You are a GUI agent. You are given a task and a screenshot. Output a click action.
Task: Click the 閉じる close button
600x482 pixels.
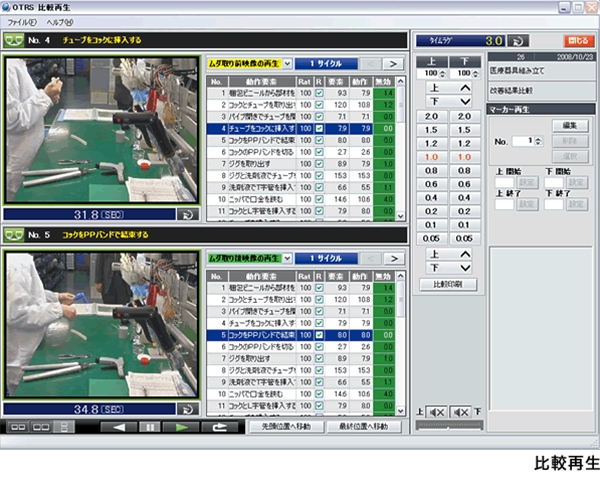(579, 41)
